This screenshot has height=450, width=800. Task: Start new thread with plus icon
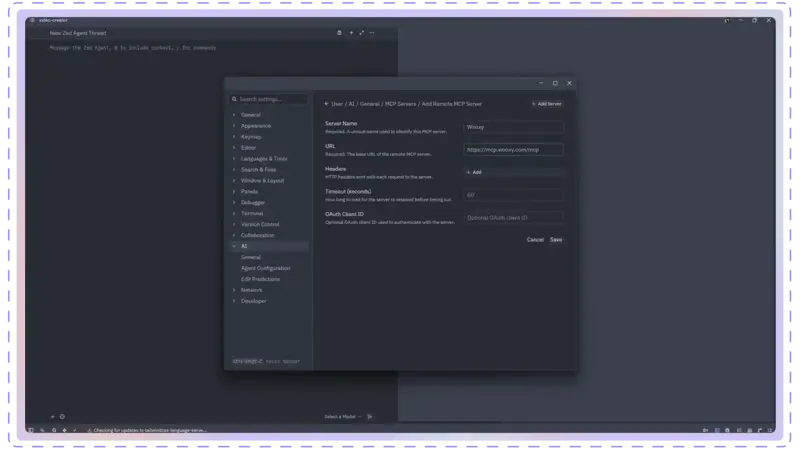tap(351, 33)
